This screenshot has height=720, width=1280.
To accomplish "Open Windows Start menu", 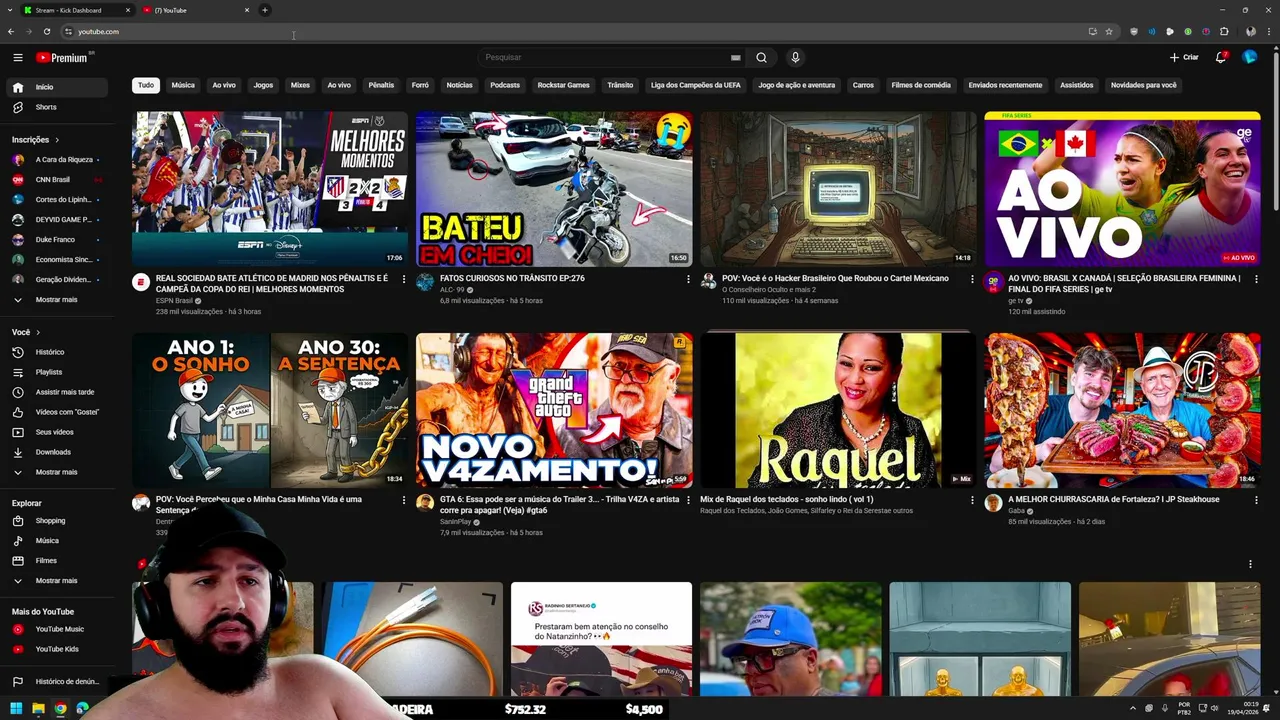I will [17, 709].
